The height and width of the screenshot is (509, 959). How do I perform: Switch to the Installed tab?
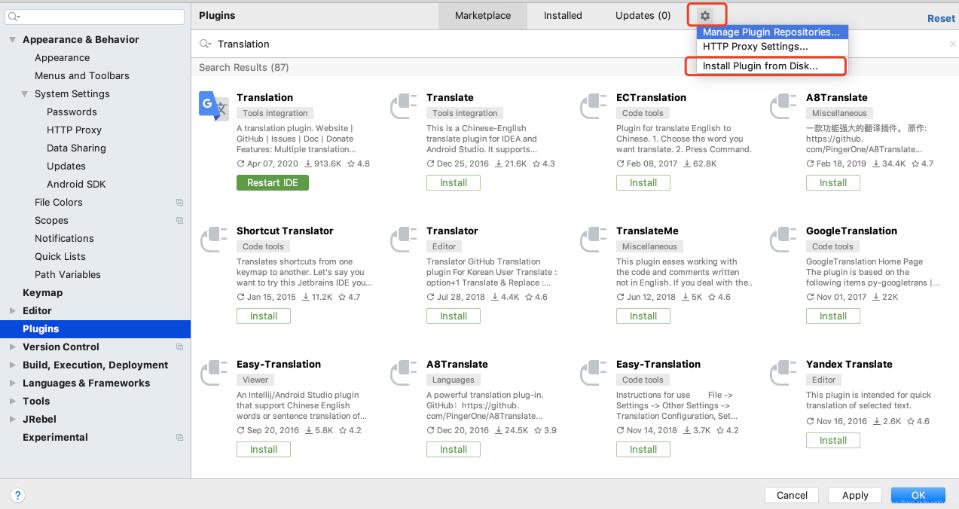563,16
